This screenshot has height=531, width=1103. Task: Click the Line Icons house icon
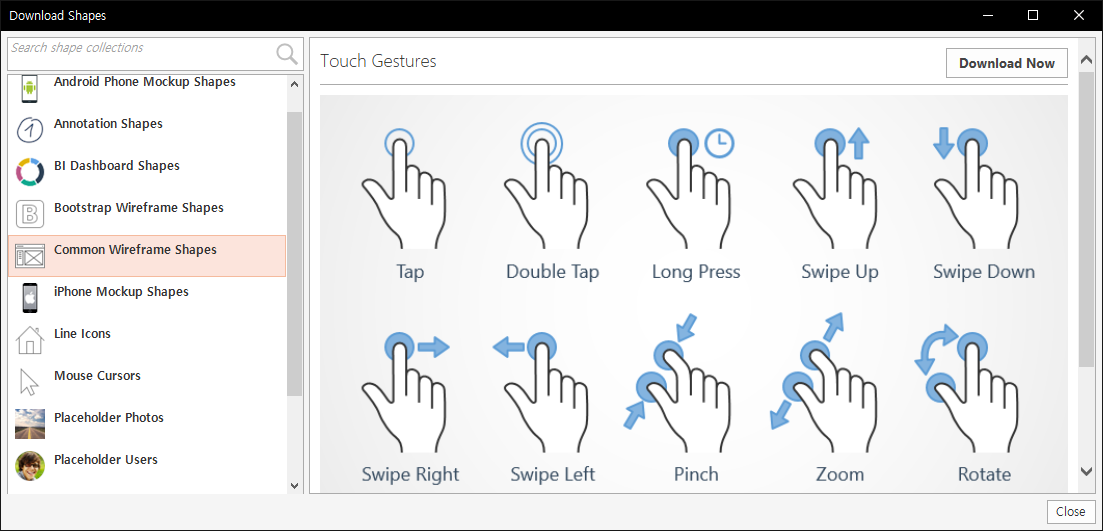(x=30, y=340)
